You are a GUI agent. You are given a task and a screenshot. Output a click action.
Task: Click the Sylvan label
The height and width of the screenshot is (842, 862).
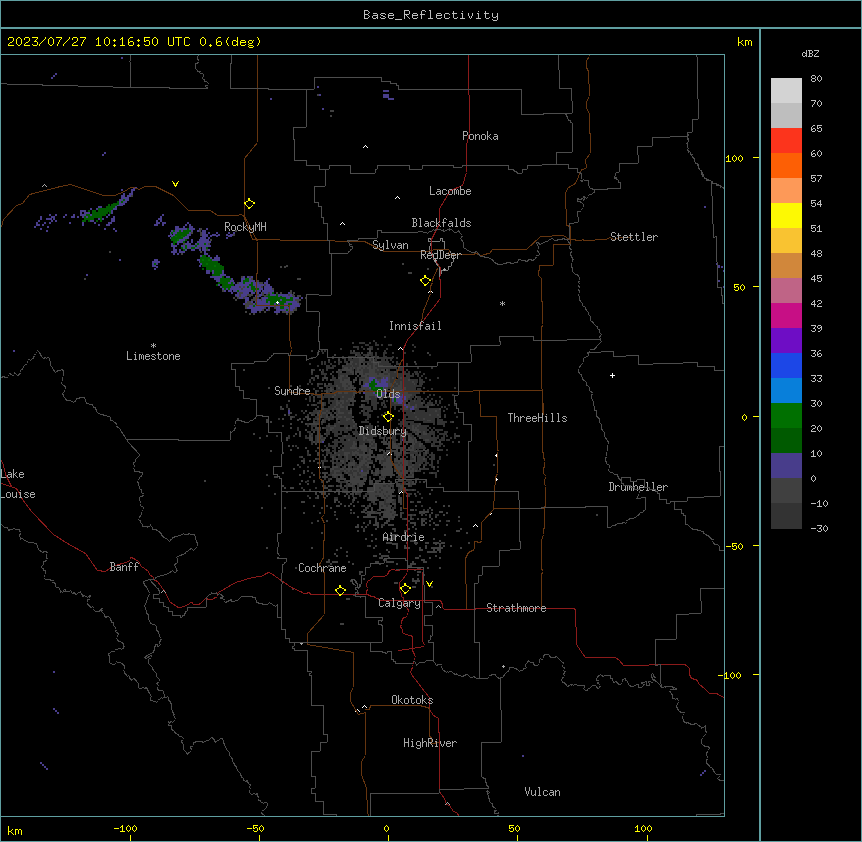[390, 245]
